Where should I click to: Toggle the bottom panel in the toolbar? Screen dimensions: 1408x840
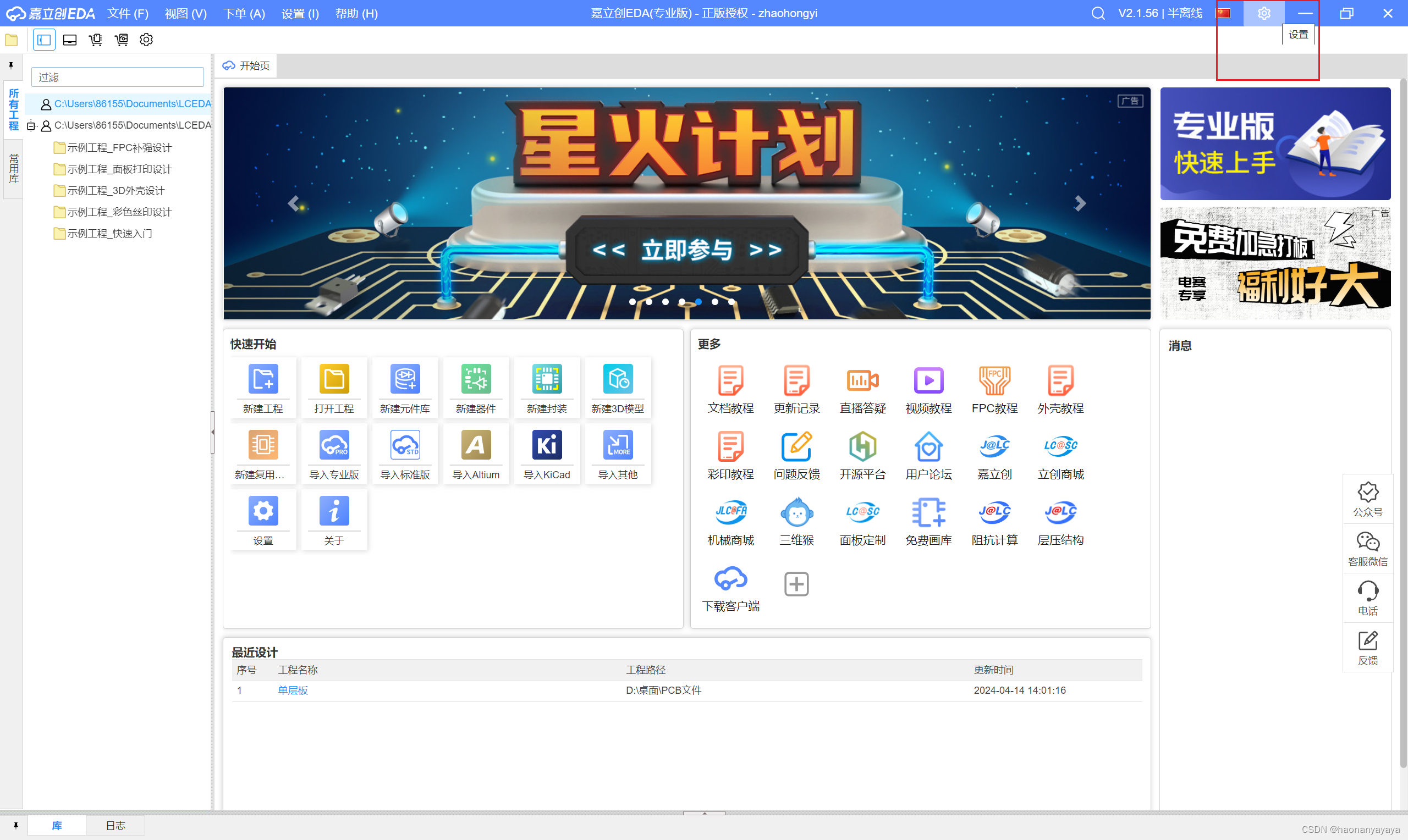(x=70, y=40)
